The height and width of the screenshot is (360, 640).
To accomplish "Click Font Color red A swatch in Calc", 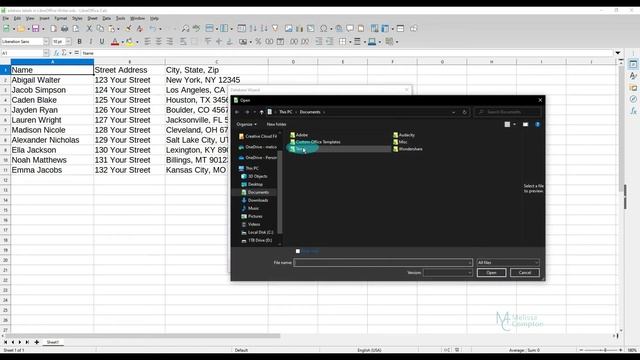I will [115, 42].
